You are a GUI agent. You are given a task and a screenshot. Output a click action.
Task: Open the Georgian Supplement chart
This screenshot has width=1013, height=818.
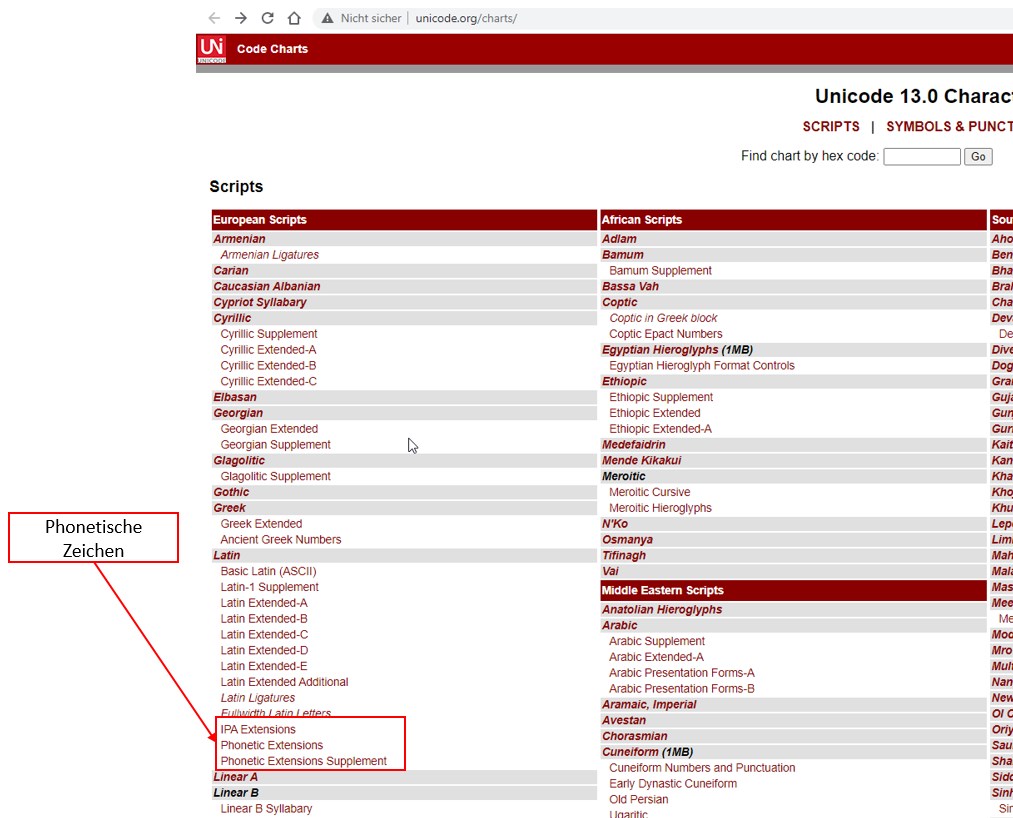click(275, 445)
